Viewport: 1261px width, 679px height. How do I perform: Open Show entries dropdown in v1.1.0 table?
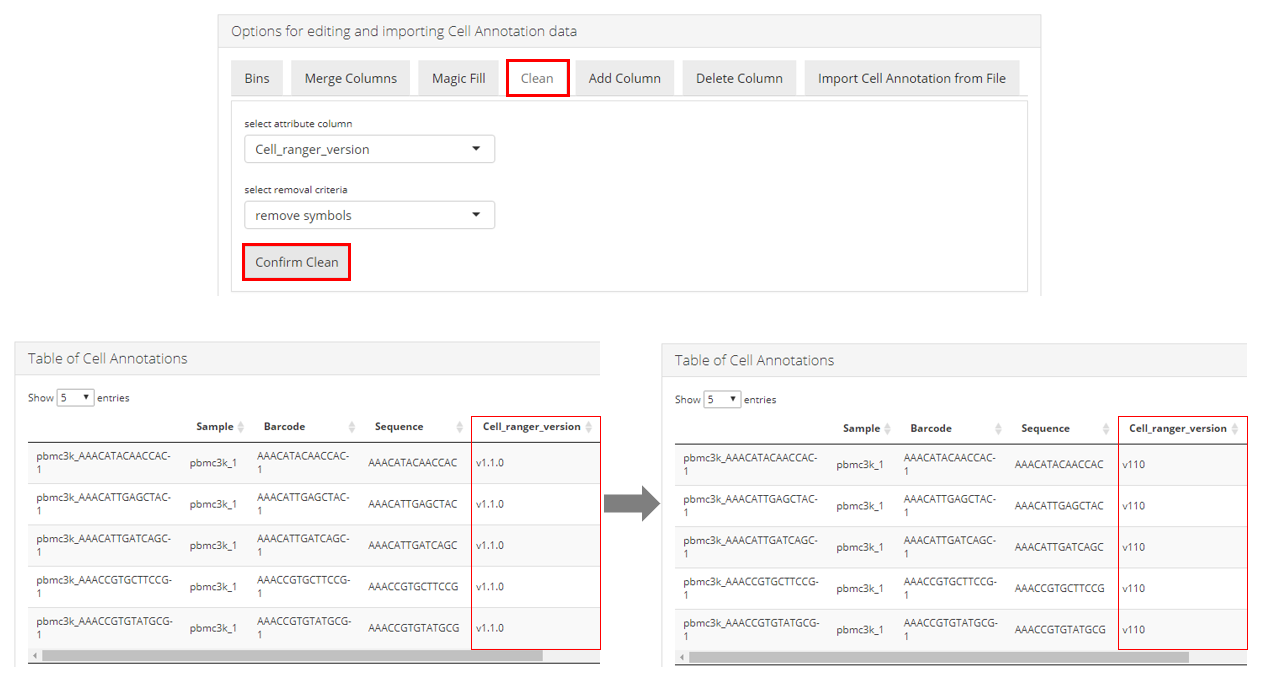pyautogui.click(x=75, y=398)
